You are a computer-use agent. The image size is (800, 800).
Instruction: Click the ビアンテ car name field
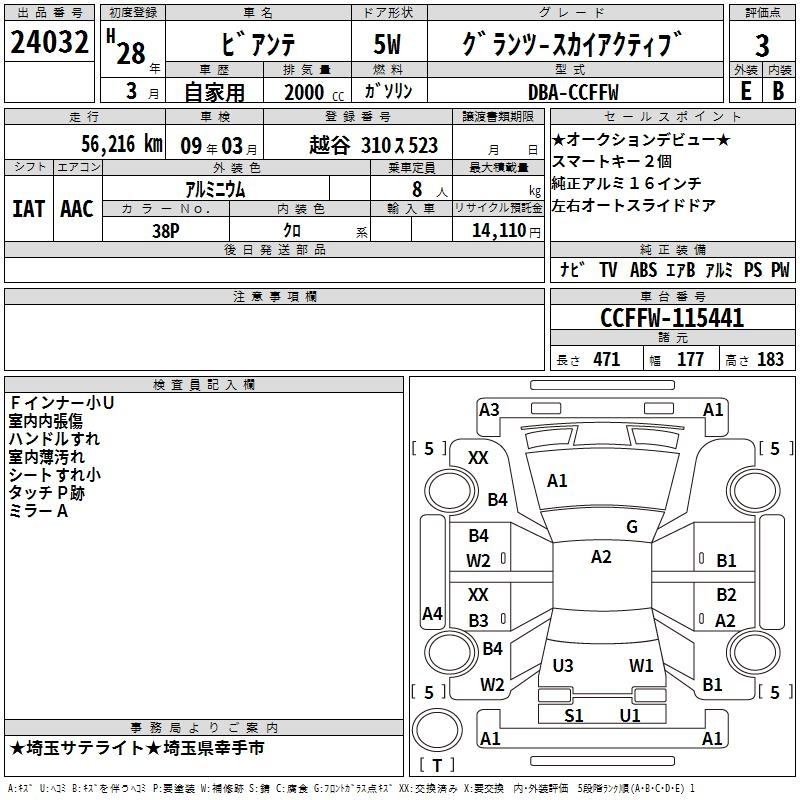click(x=257, y=45)
